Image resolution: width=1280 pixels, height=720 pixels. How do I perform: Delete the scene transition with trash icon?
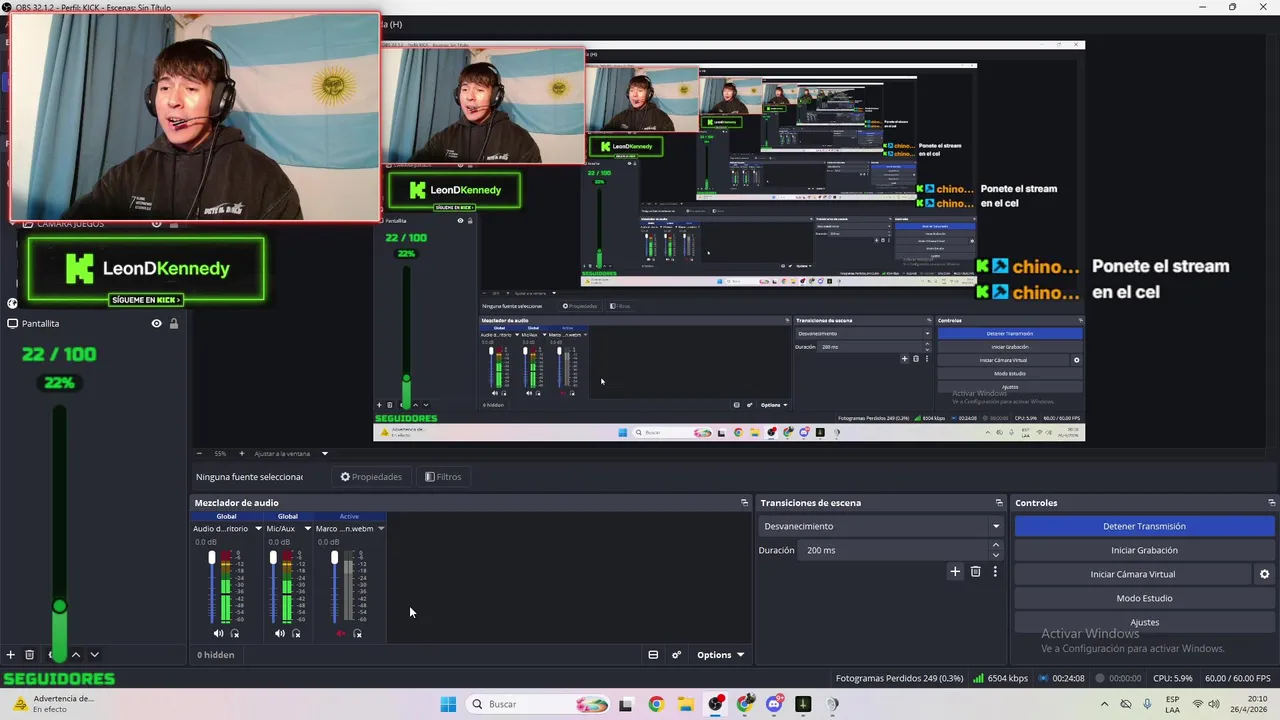pyautogui.click(x=976, y=572)
